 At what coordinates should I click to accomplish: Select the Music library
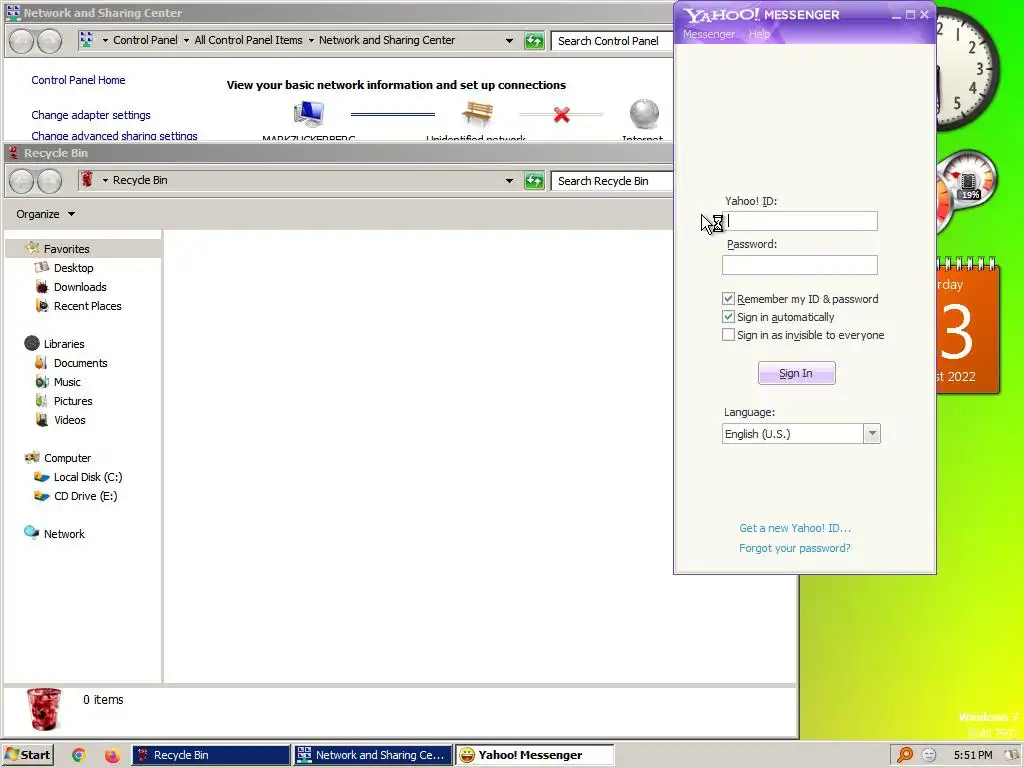(x=67, y=382)
